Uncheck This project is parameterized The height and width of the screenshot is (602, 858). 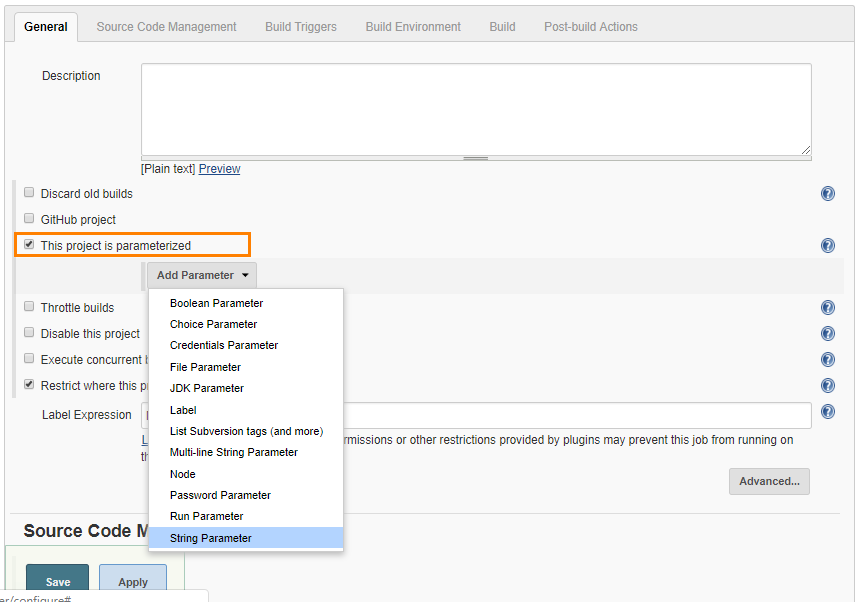pyautogui.click(x=29, y=244)
